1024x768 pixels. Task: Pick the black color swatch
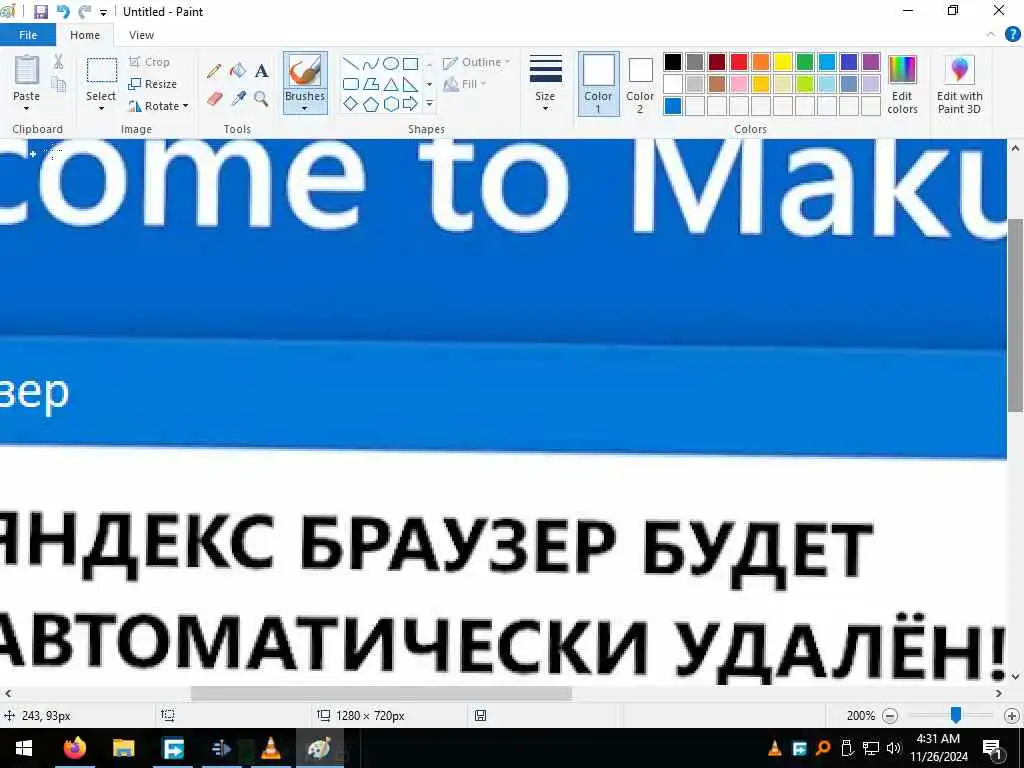[673, 62]
